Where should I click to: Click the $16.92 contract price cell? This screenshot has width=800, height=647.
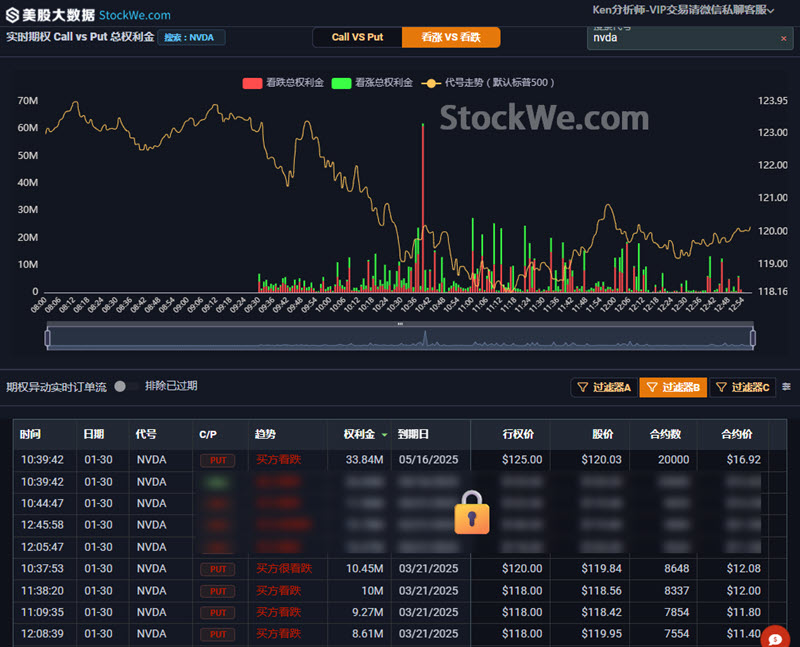point(744,460)
